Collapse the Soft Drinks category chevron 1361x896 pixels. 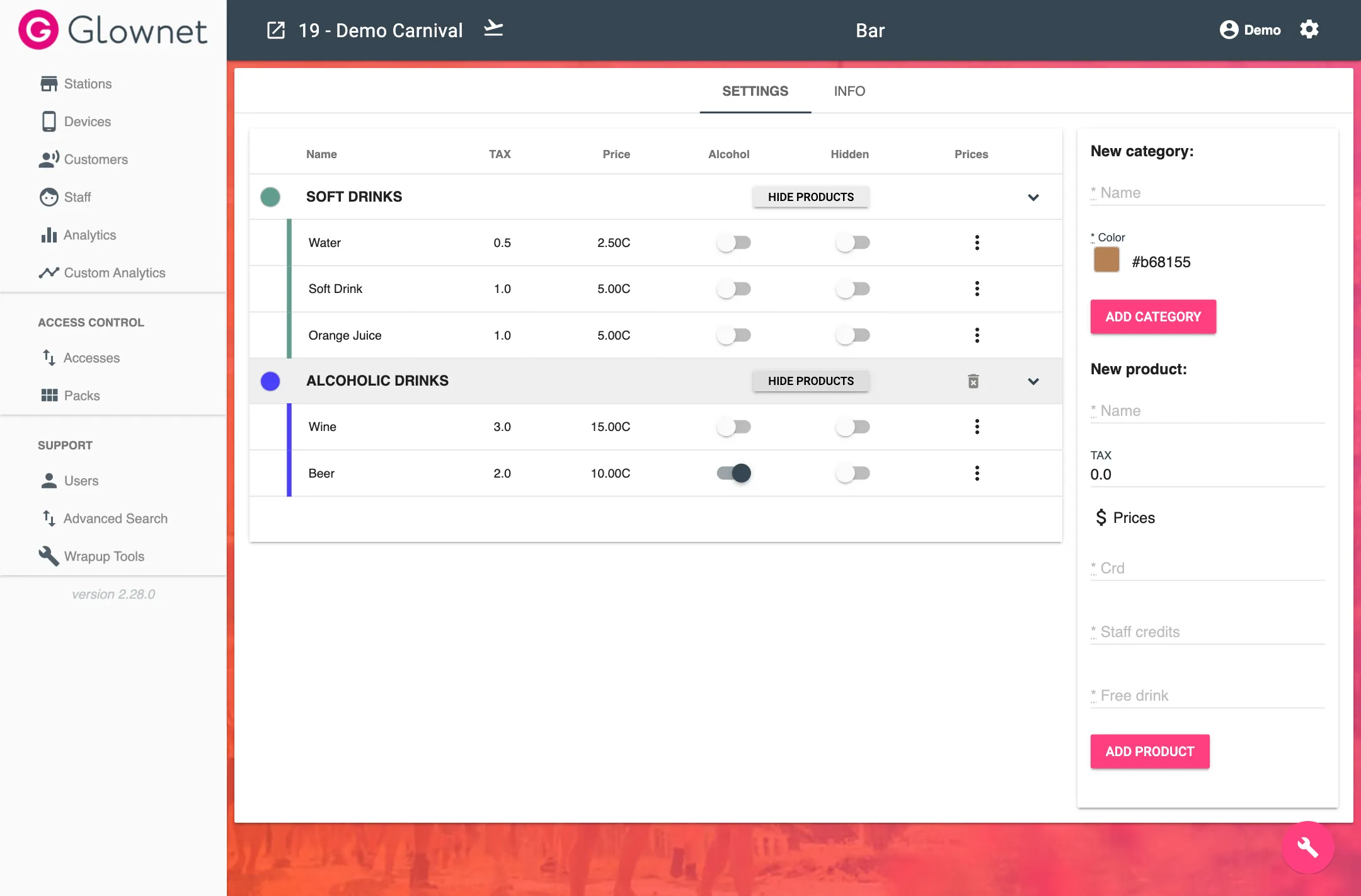[1033, 197]
